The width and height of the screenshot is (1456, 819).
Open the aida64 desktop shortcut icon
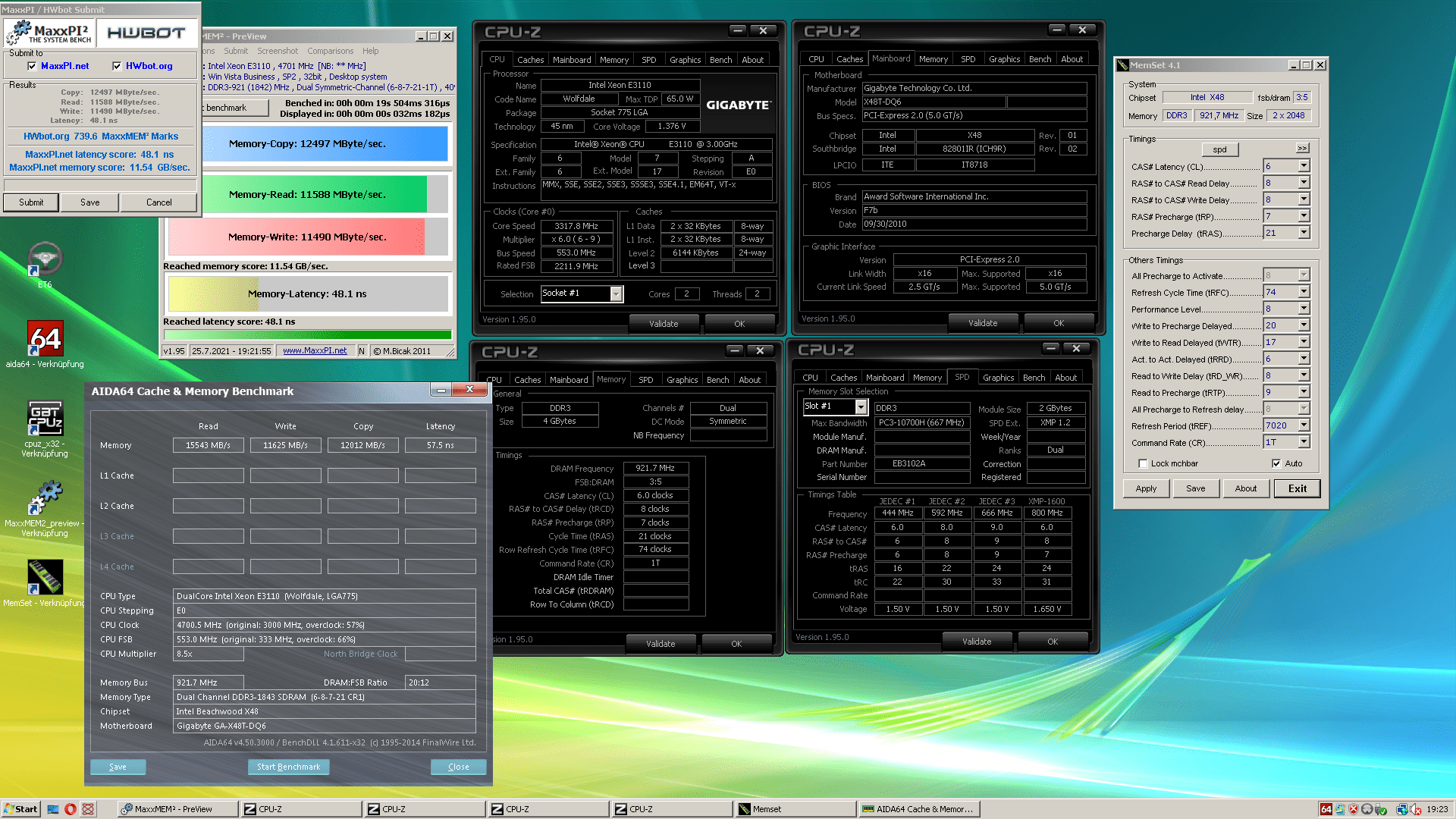[x=45, y=338]
